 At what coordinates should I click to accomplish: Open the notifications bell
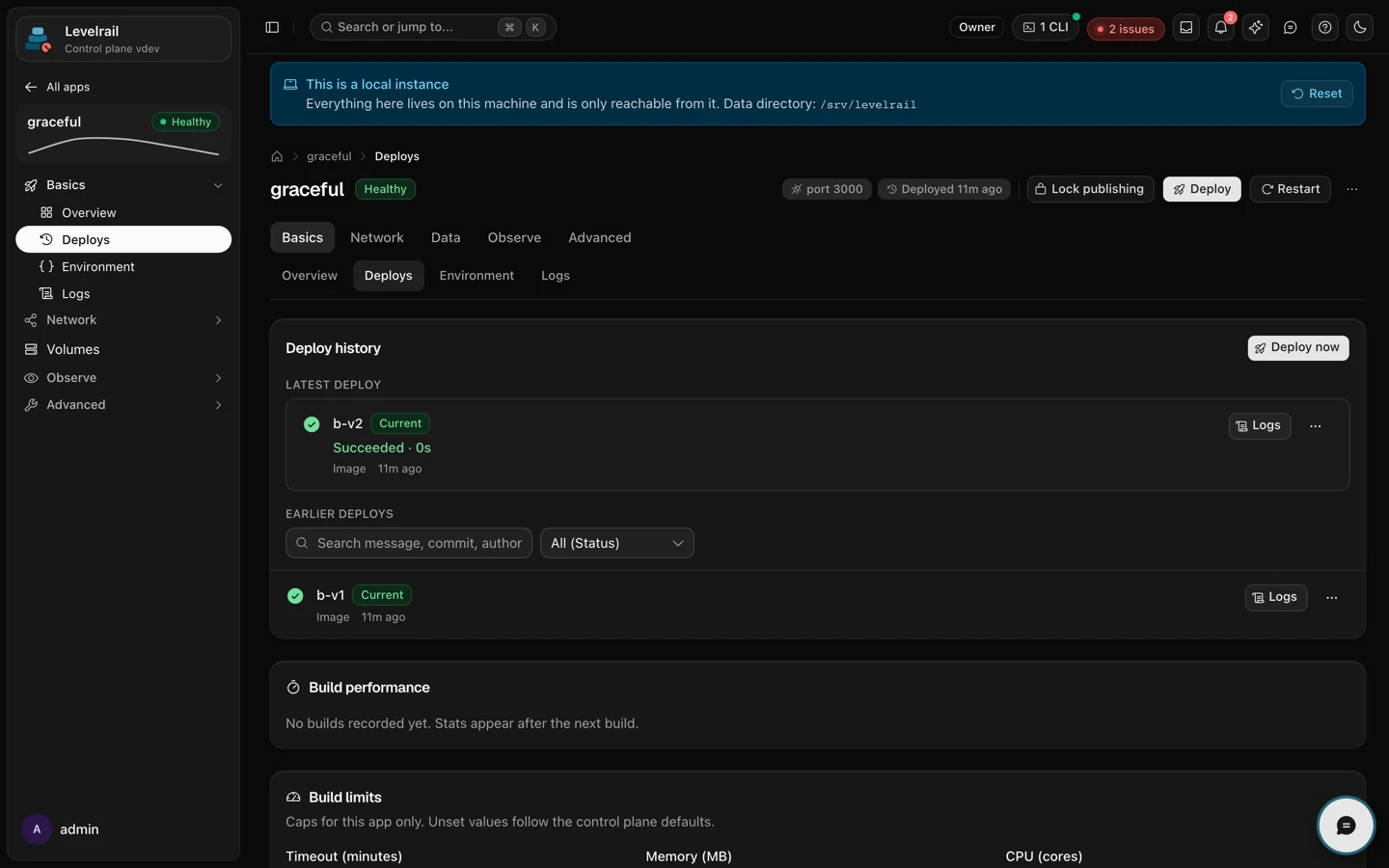pyautogui.click(x=1221, y=28)
